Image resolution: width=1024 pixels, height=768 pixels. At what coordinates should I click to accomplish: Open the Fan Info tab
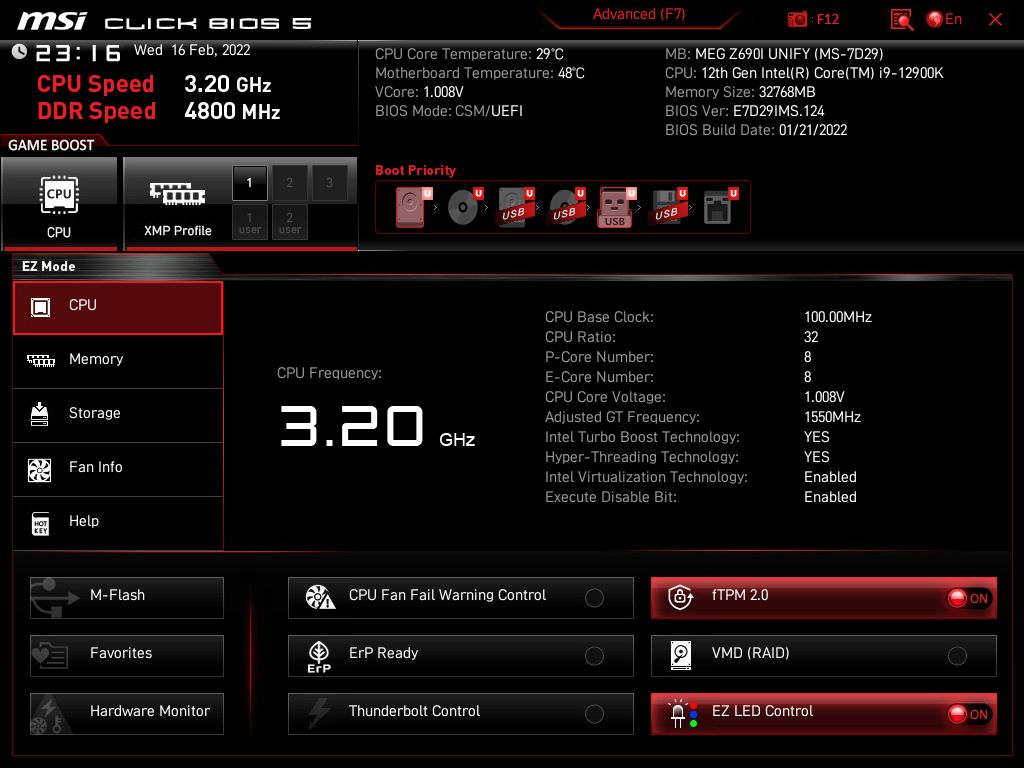point(118,469)
